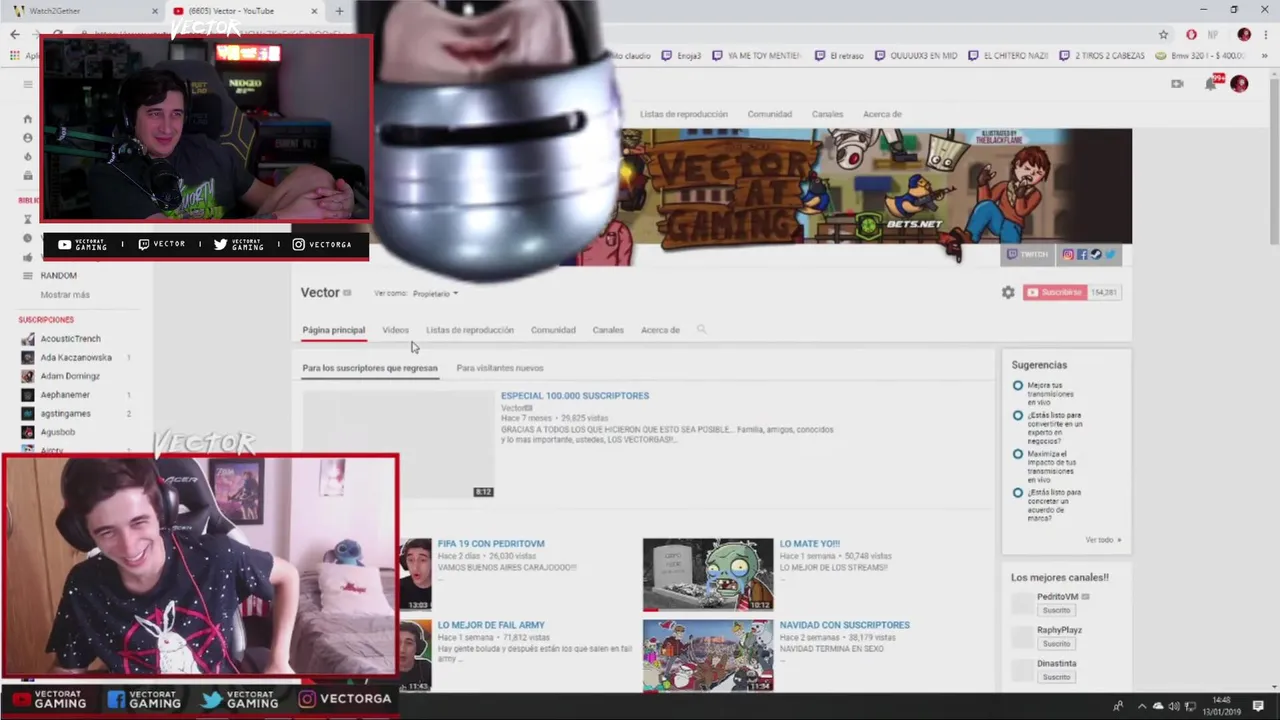The height and width of the screenshot is (720, 1280).
Task: Select '¿Estás listo para convertirte' suggestion circle
Action: (x=1018, y=415)
